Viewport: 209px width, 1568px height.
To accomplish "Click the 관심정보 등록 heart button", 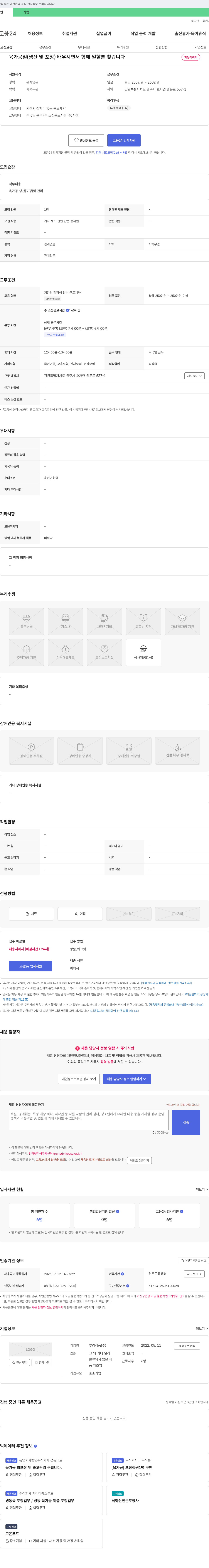I will [x=86, y=141].
